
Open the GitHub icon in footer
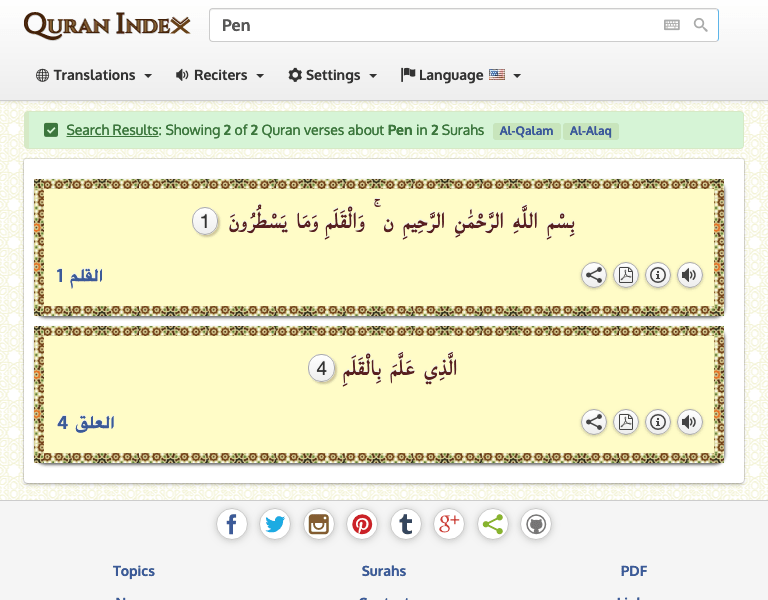pyautogui.click(x=536, y=524)
